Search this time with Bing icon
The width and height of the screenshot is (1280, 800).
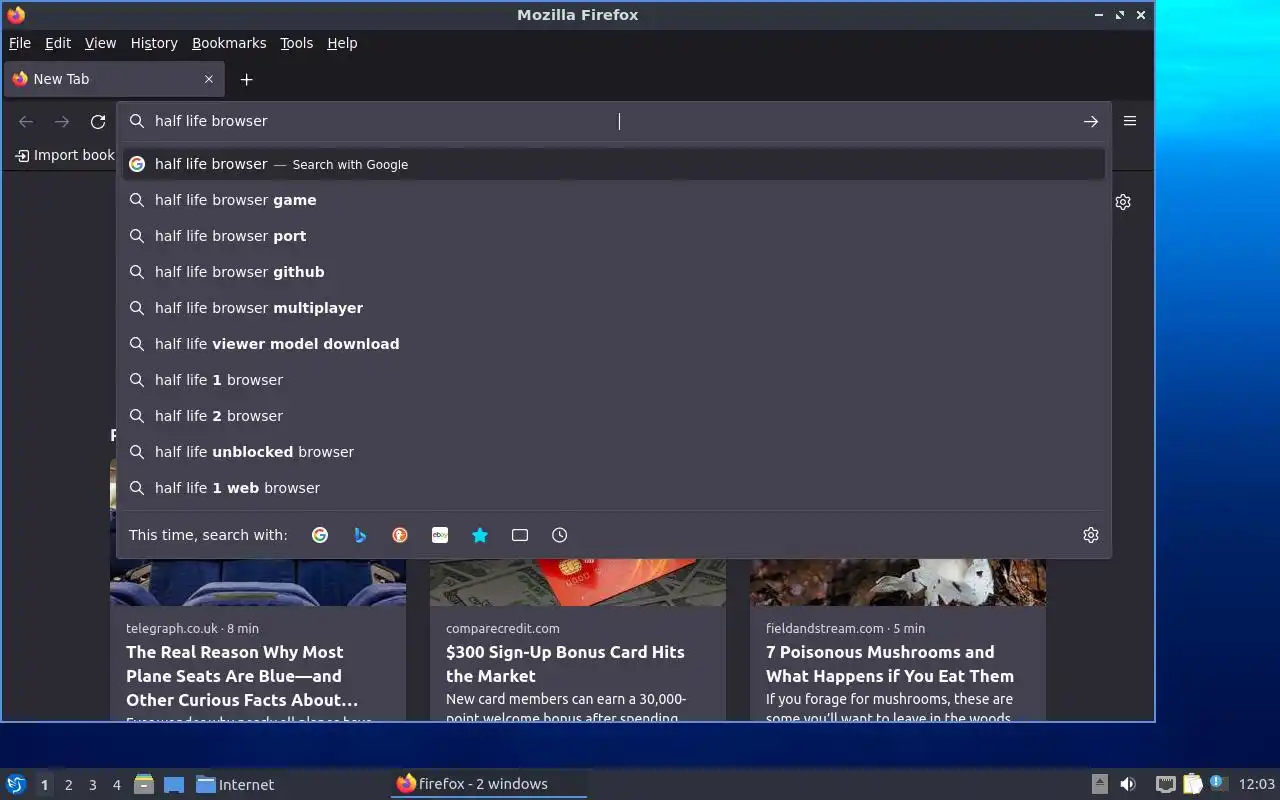[360, 535]
